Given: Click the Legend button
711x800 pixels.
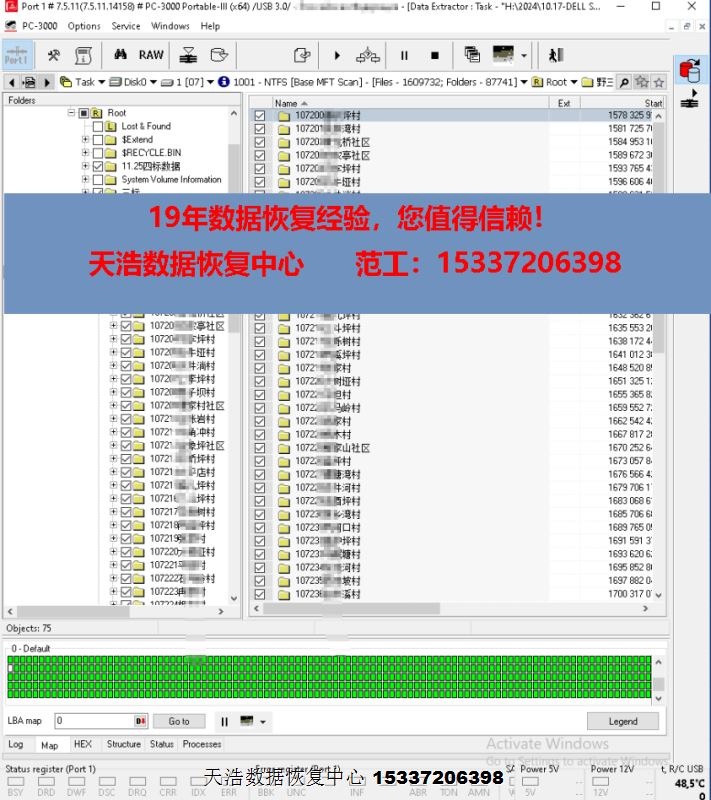Looking at the screenshot, I should 622,721.
